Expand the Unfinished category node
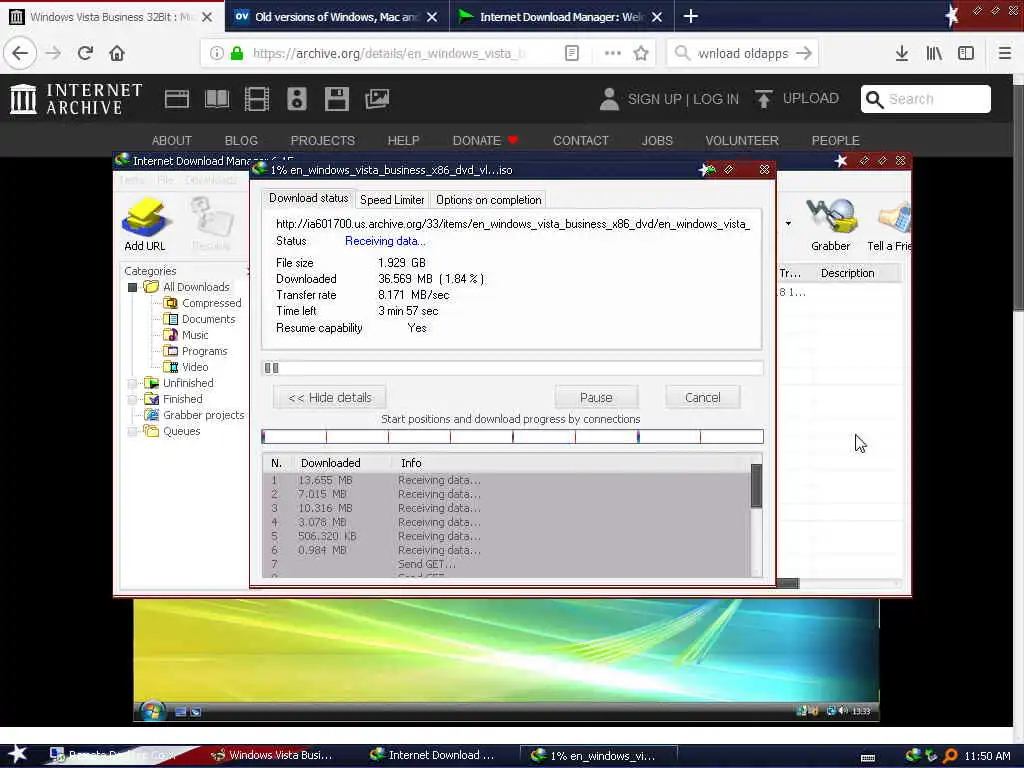This screenshot has height=768, width=1024. pos(133,383)
